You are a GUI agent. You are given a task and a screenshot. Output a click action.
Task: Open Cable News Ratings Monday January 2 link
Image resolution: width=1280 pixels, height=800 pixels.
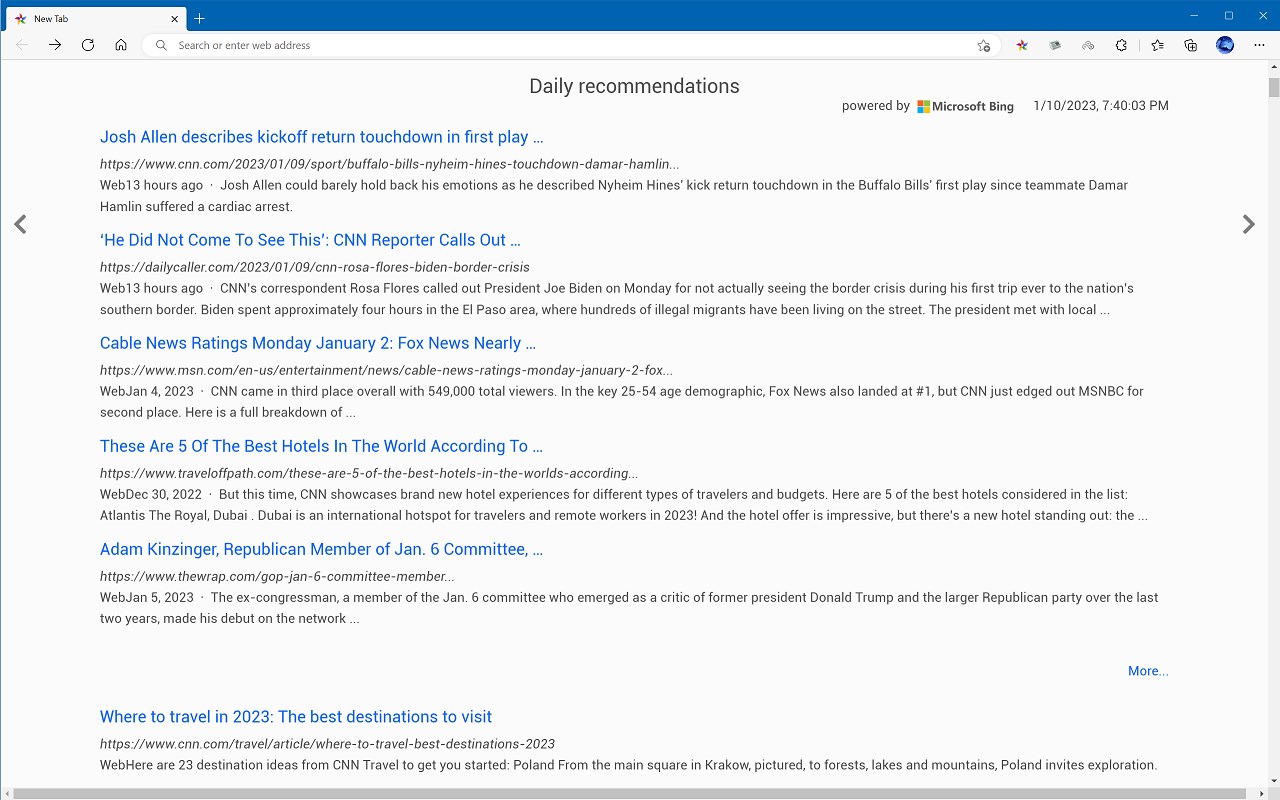coord(318,343)
